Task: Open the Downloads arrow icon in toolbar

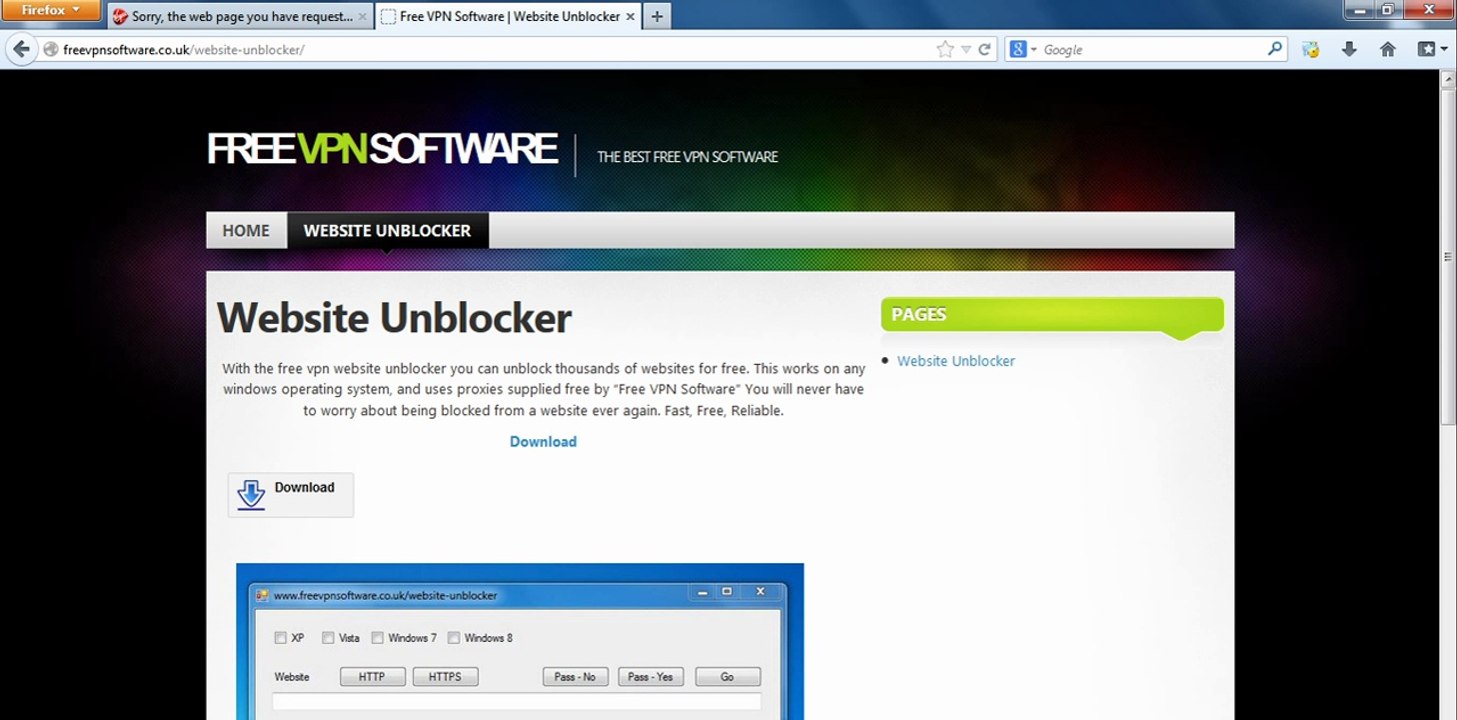Action: (1349, 49)
